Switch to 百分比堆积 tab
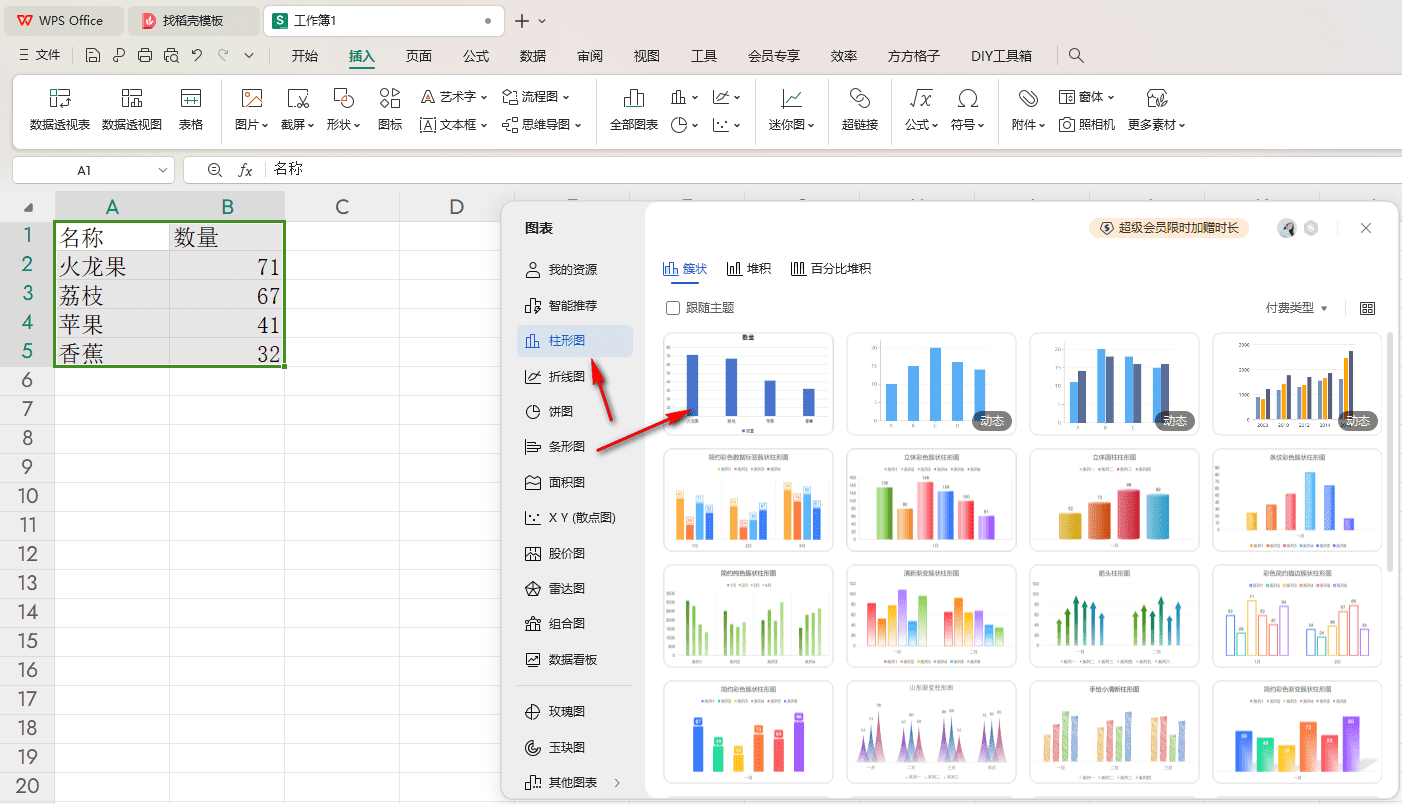 click(x=830, y=269)
